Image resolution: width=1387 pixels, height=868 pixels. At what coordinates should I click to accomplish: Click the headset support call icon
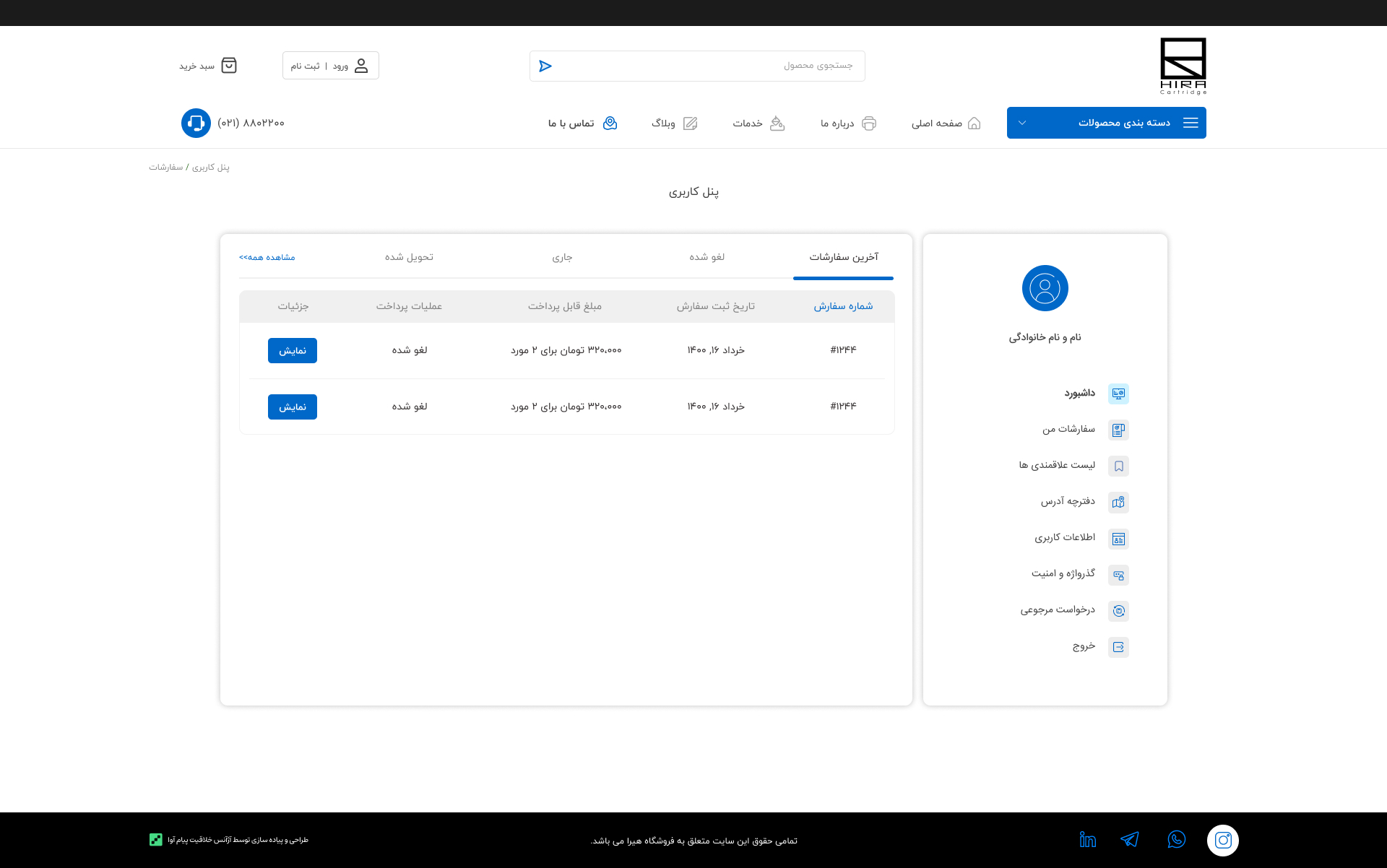point(196,123)
